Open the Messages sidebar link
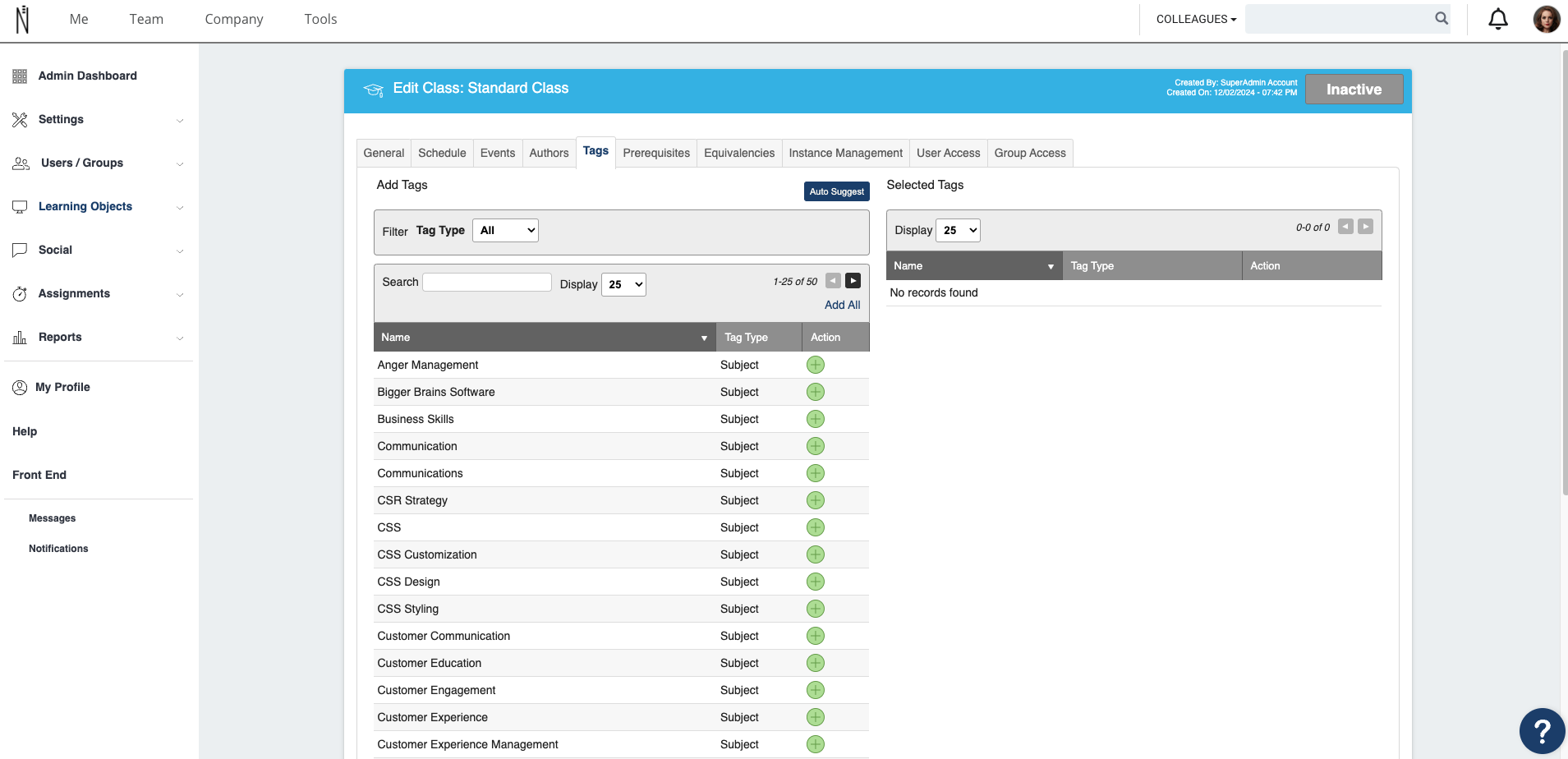Screen dimensions: 1568x759 52,518
